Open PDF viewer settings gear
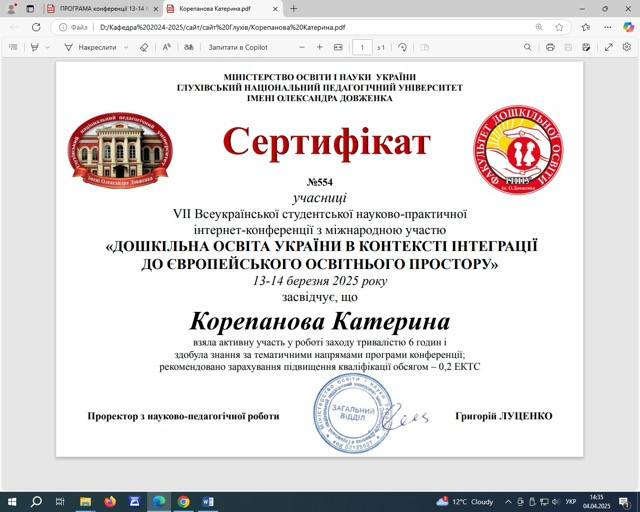Viewport: 640px width, 512px height. click(x=627, y=47)
